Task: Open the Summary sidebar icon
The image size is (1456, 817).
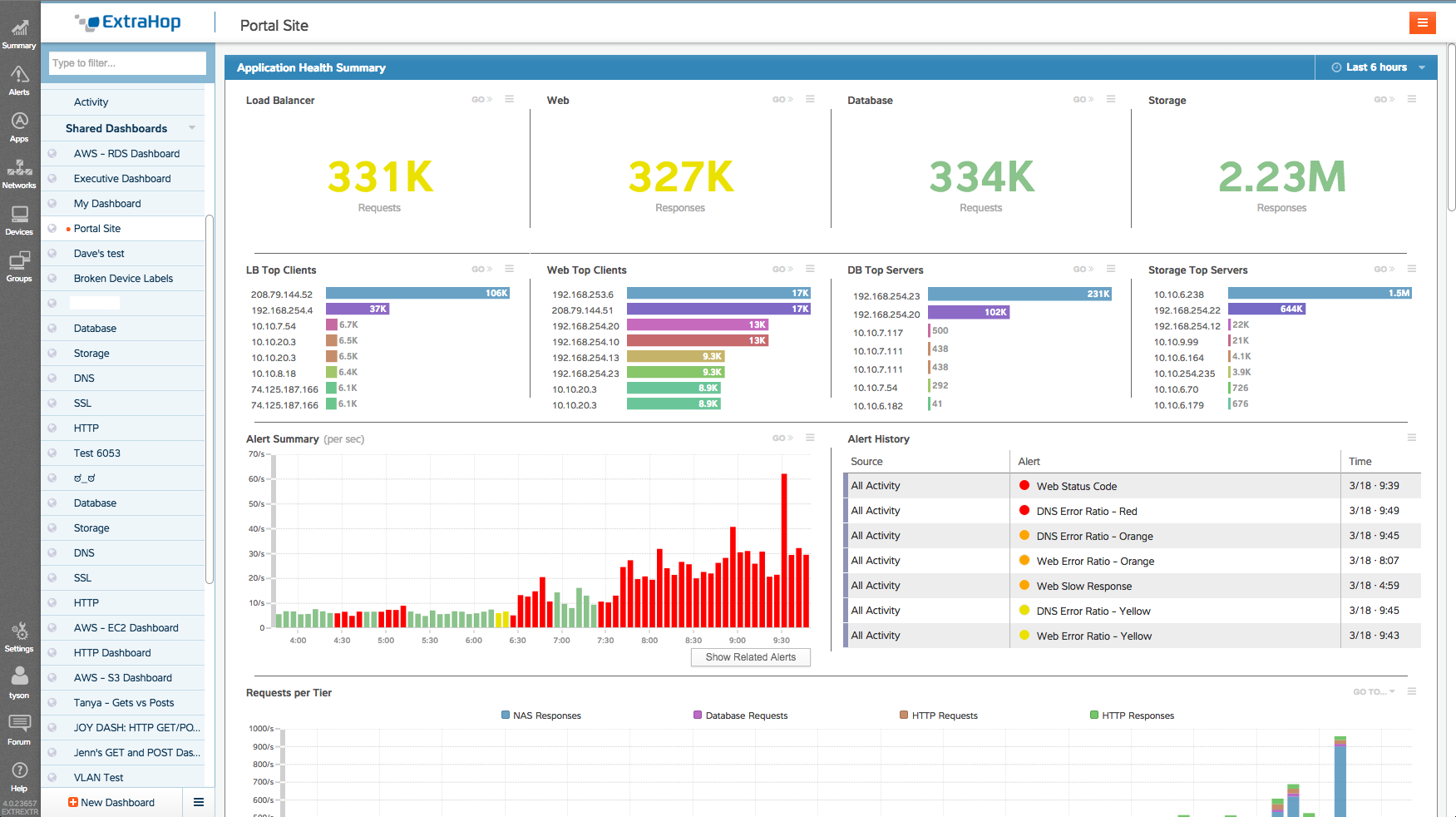Action: point(19,34)
